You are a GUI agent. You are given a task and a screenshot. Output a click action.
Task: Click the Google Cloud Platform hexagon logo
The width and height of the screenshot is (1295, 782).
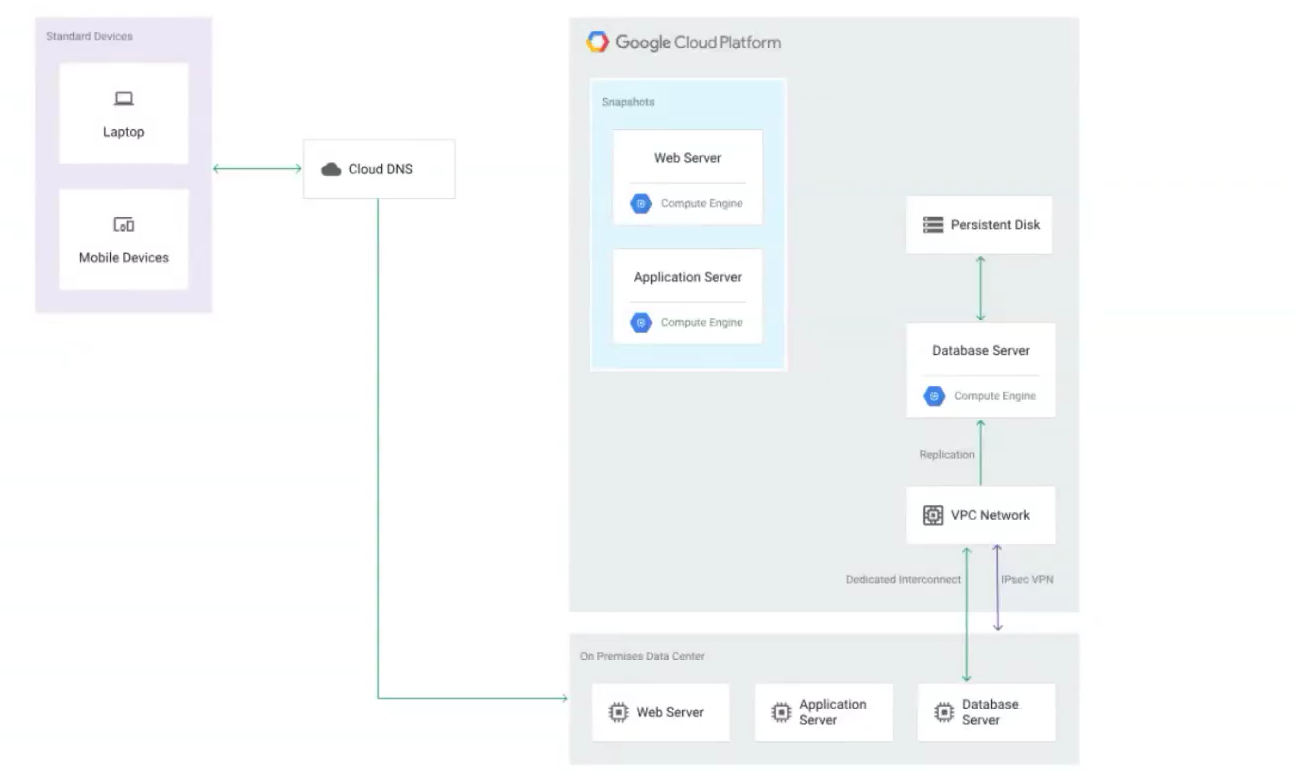point(597,42)
